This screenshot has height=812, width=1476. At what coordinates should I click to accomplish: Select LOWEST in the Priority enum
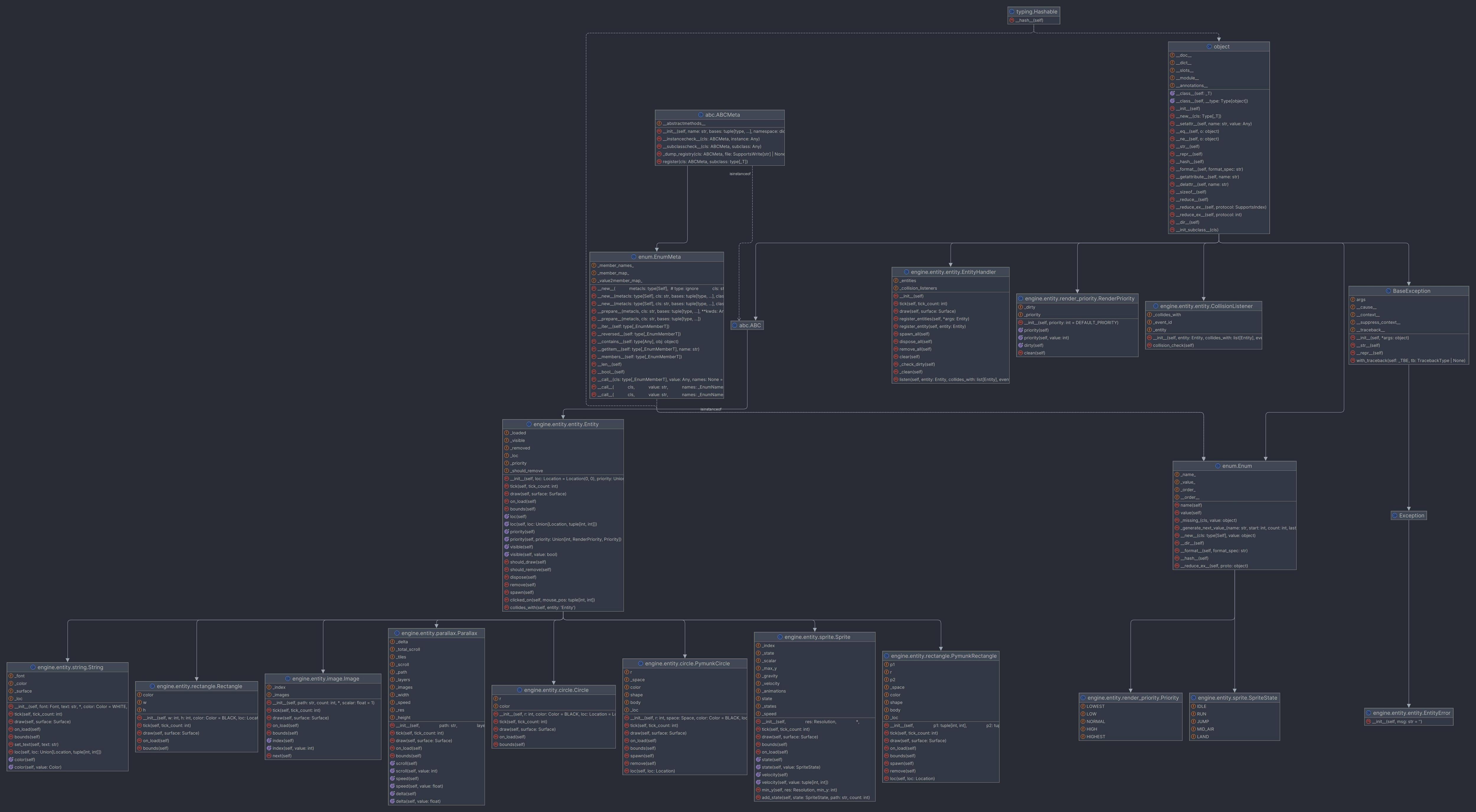tap(1095, 707)
